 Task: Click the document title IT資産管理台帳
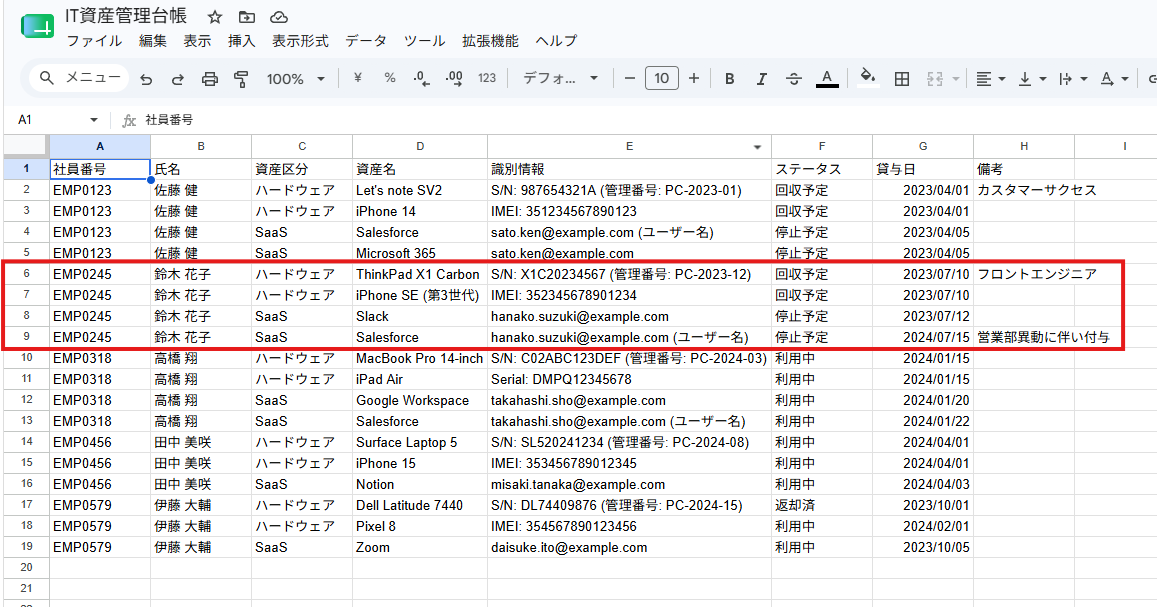coord(126,16)
